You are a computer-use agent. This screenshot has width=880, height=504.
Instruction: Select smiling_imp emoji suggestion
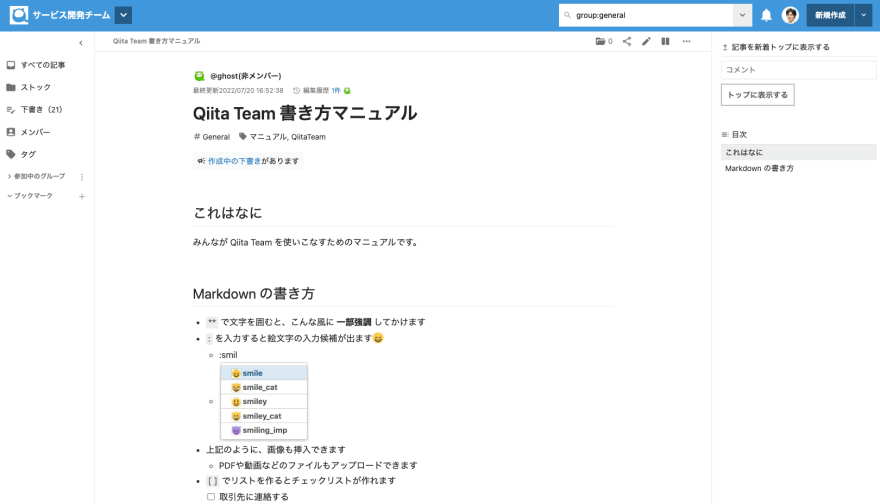coord(264,430)
